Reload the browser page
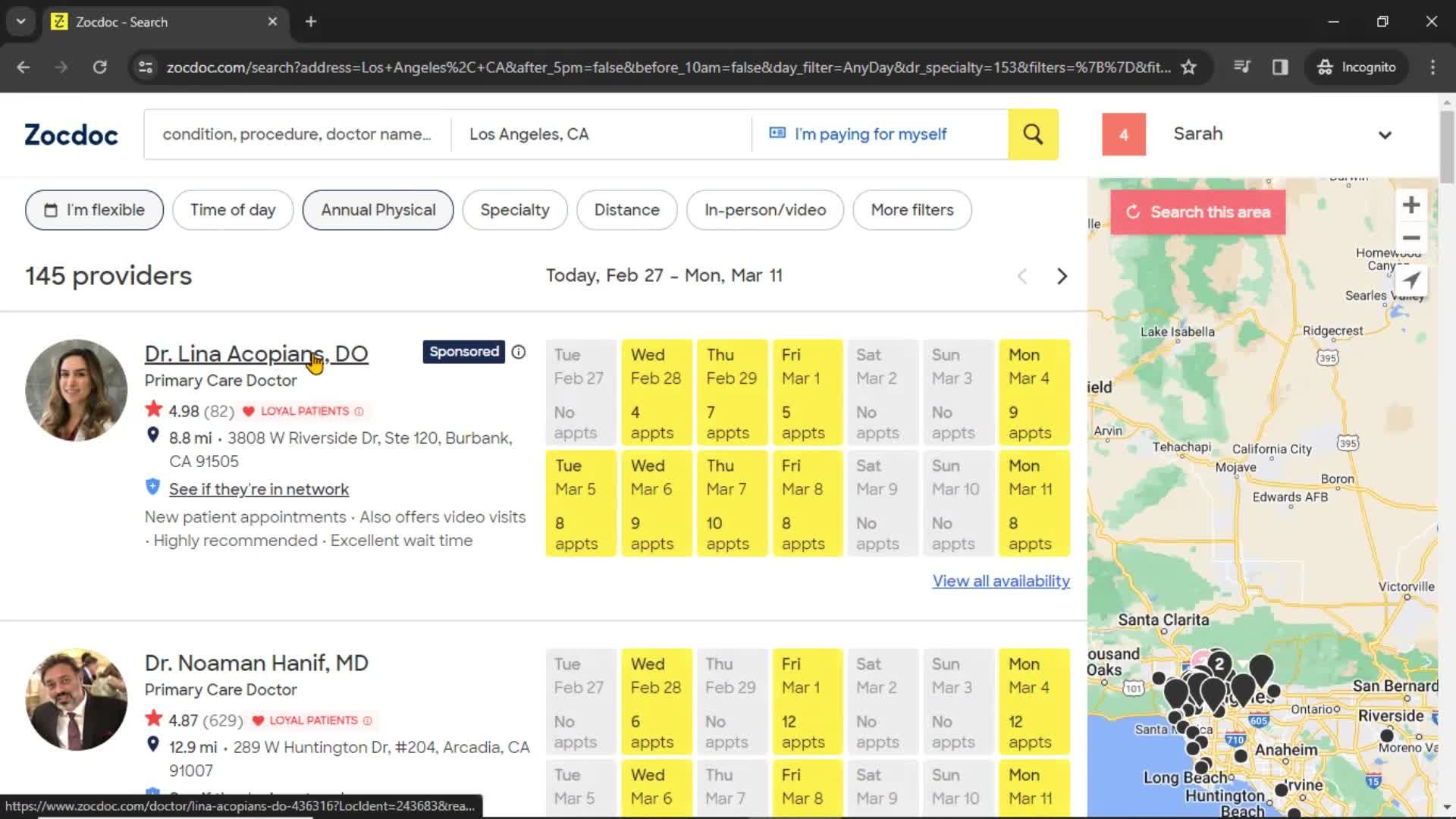1456x819 pixels. (x=99, y=67)
